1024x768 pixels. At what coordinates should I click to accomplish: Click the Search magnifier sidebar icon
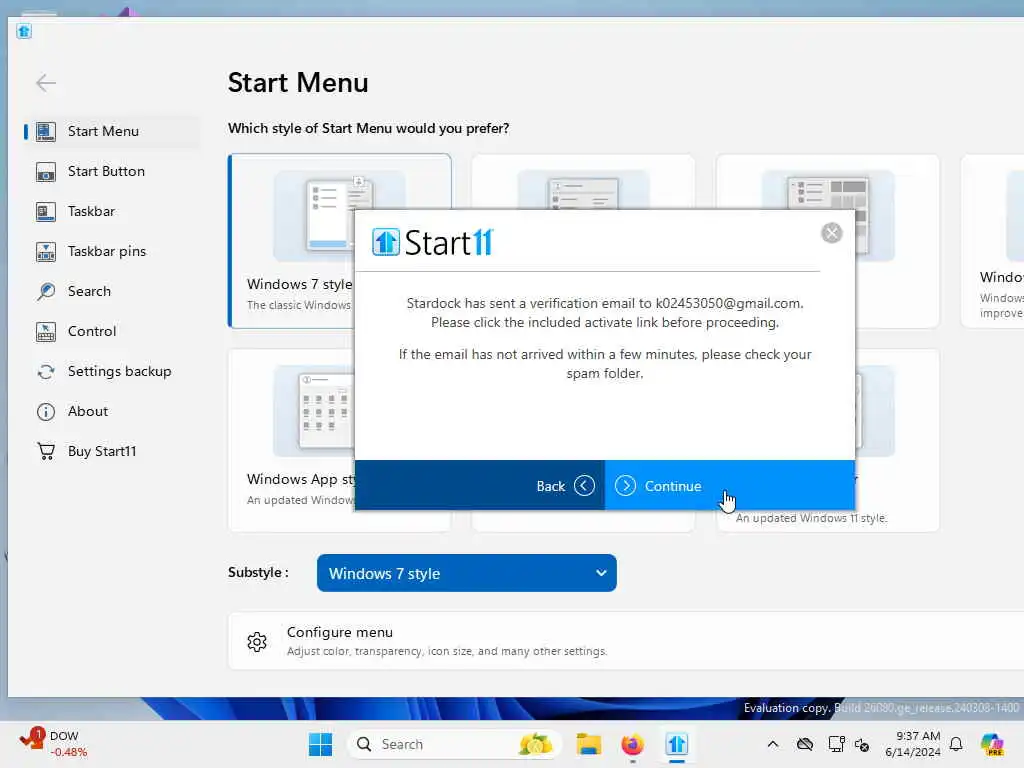46,291
